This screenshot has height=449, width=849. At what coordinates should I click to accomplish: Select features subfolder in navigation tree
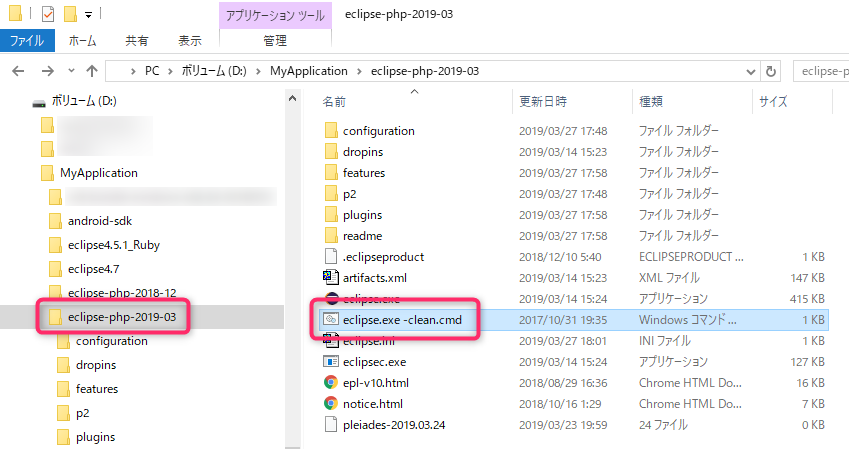point(97,389)
